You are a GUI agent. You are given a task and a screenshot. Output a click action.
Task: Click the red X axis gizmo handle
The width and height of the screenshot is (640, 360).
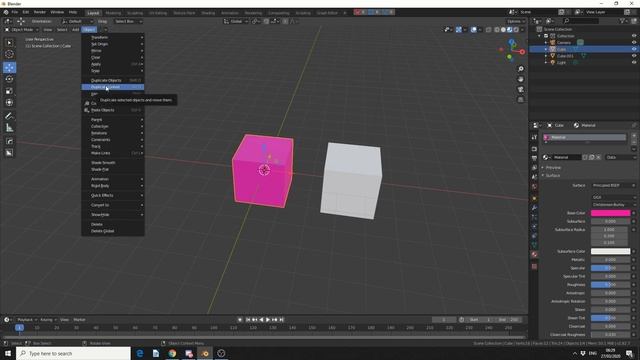(x=522, y=52)
